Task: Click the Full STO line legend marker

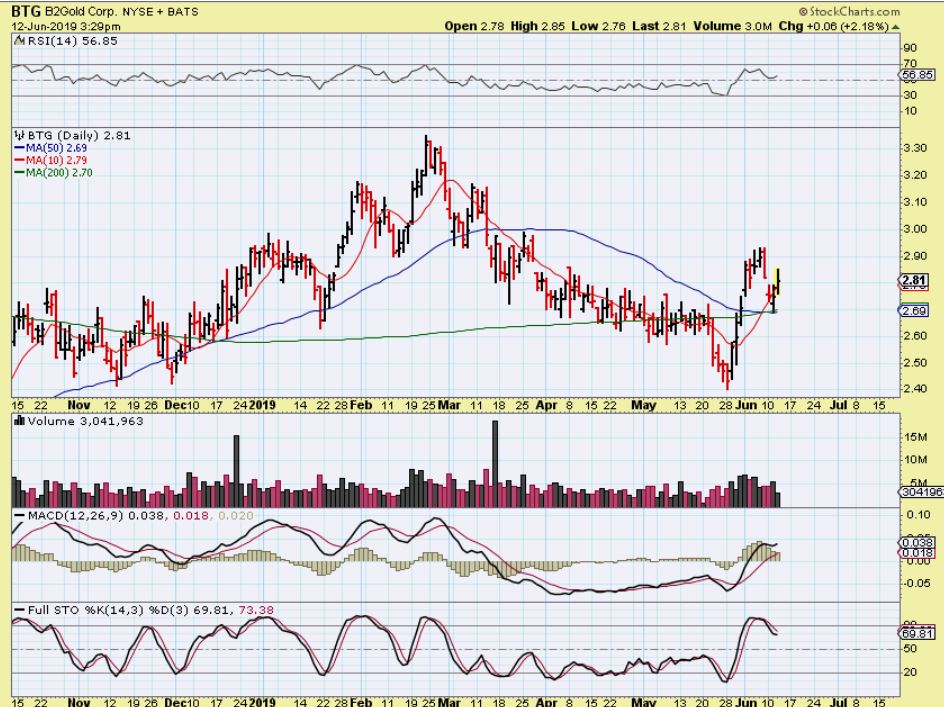Action: click(x=17, y=609)
